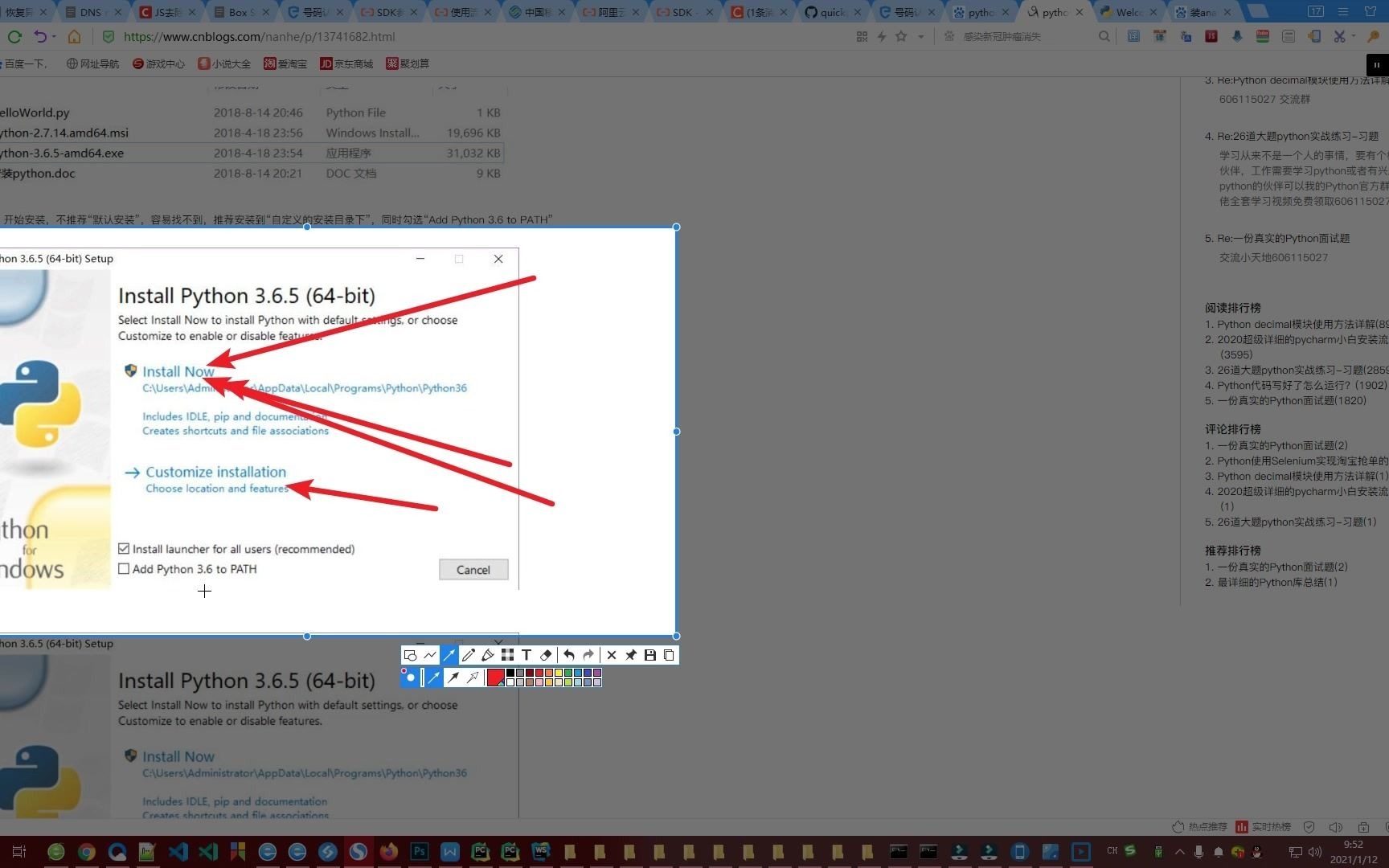Open Photoshop from the taskbar
This screenshot has height=868, width=1389.
point(419,851)
